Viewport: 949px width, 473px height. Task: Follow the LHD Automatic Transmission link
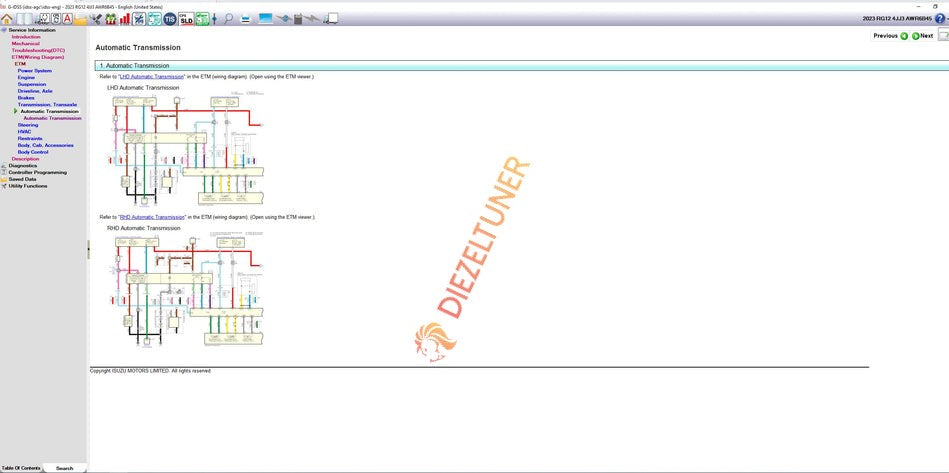point(152,77)
